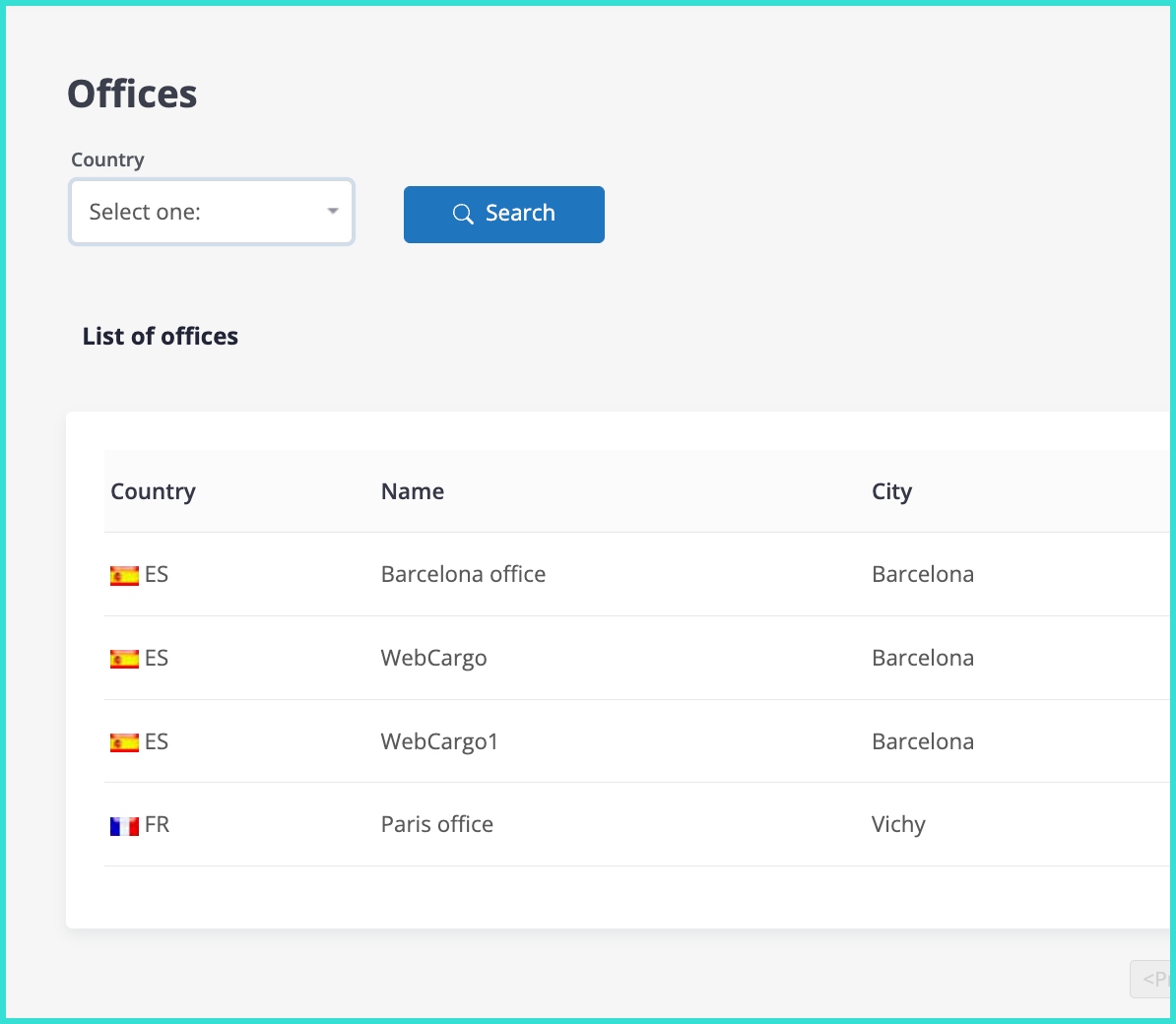Click the Spain flag in WebCargo1 row
This screenshot has width=1176, height=1024.
click(x=124, y=742)
